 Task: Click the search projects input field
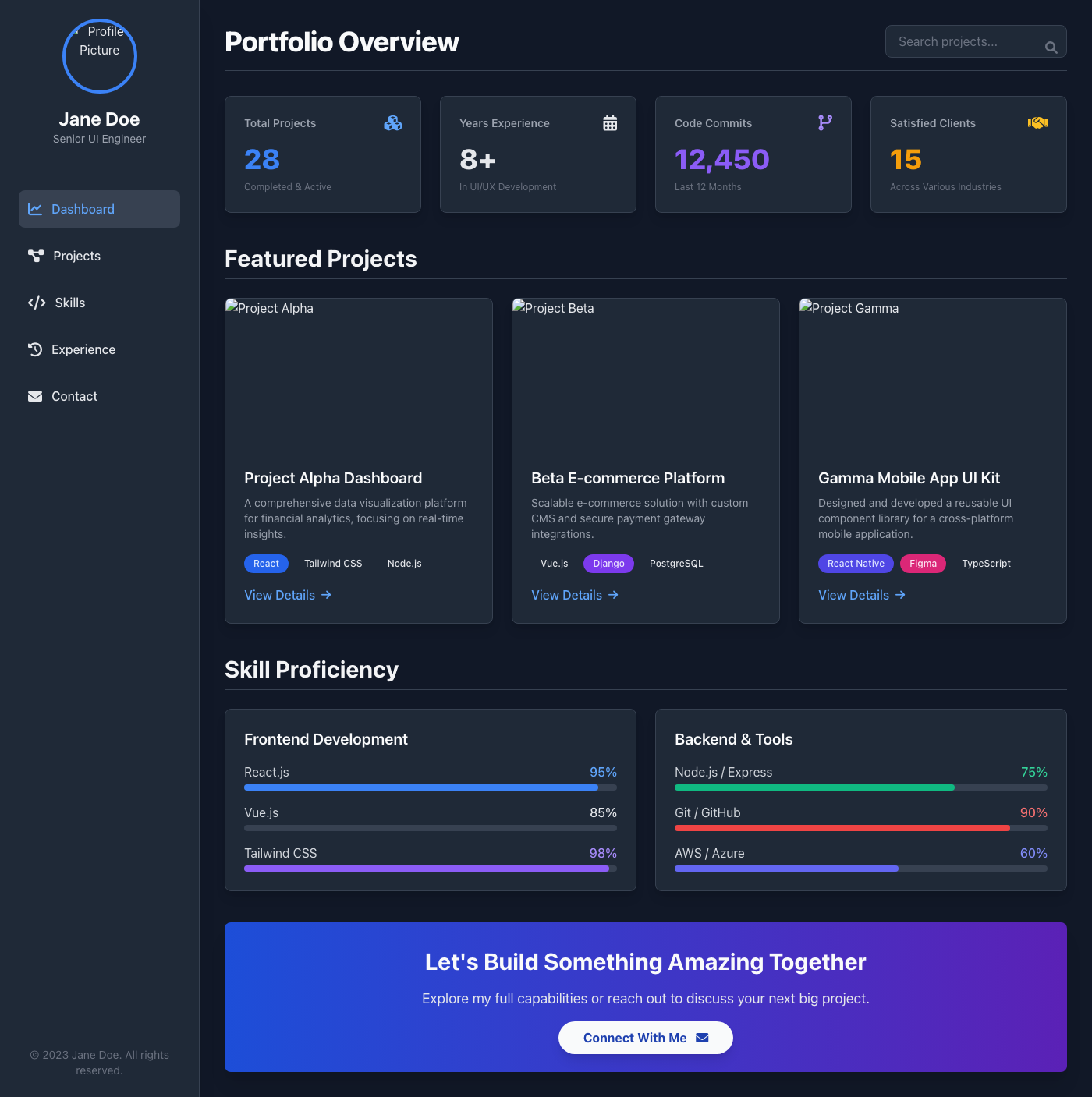[967, 41]
